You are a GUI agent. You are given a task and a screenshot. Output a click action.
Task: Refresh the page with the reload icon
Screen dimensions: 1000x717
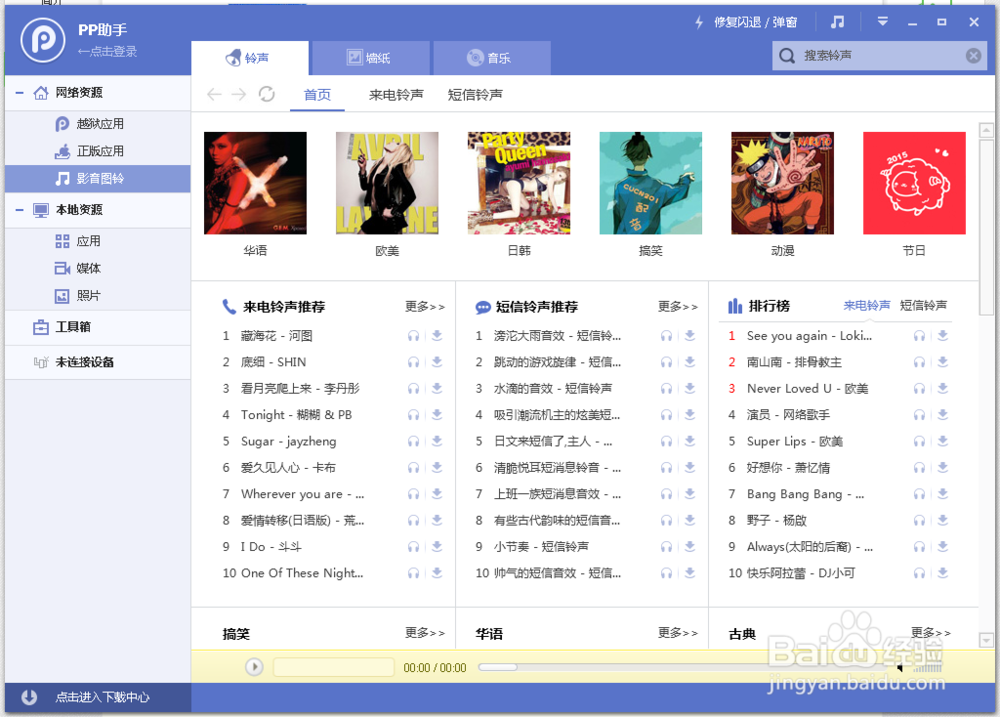click(x=267, y=94)
